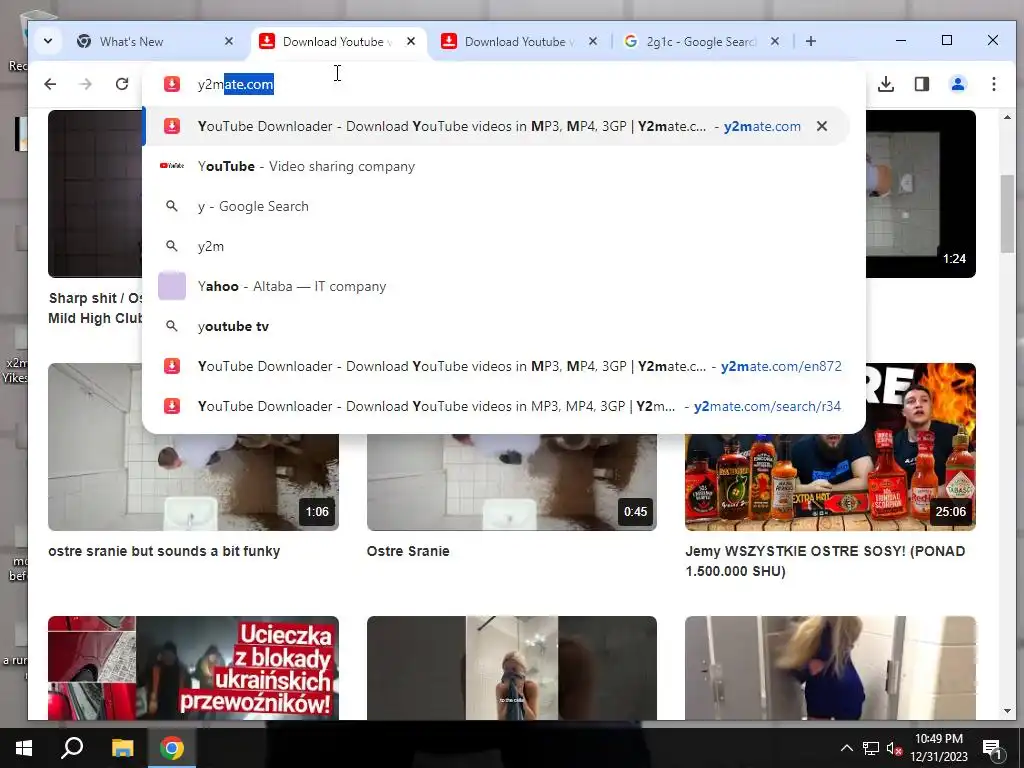Open Windows taskbar search
This screenshot has height=768, width=1024.
[x=72, y=748]
